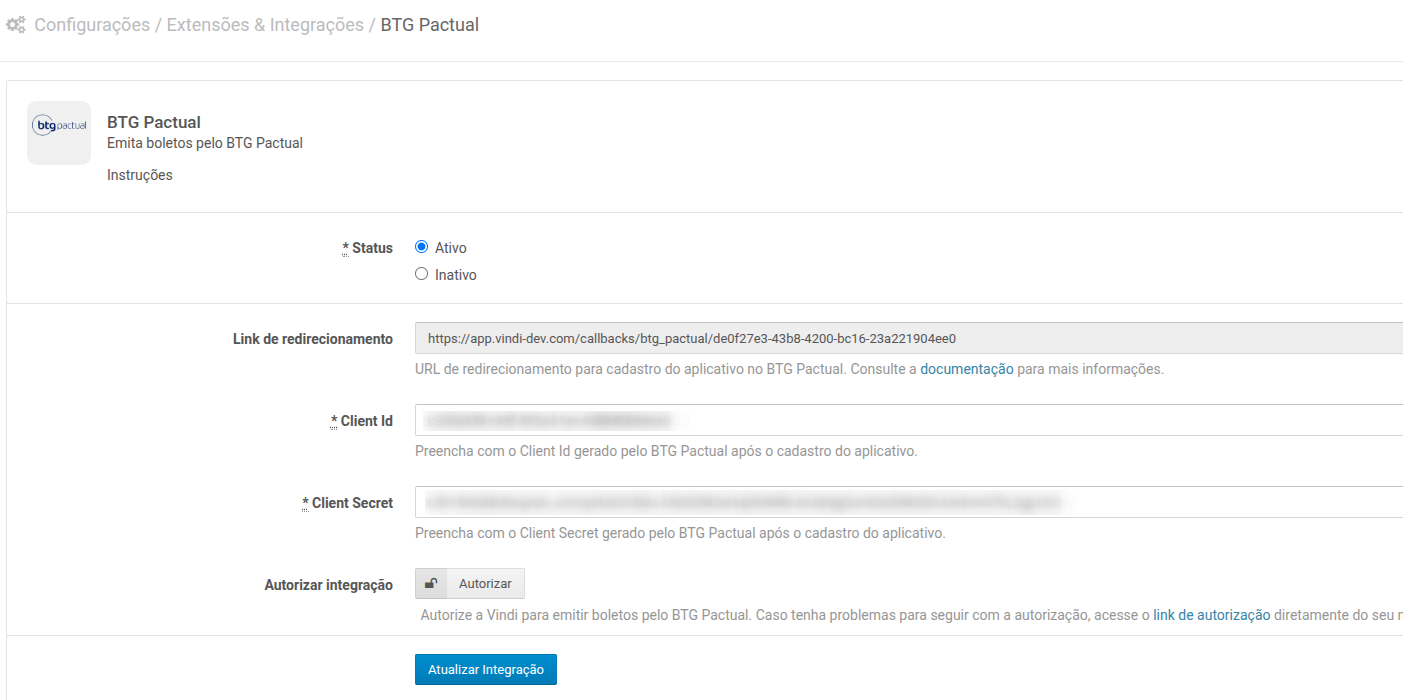This screenshot has height=700, width=1403.
Task: Click the current BTG Pactual breadcrumb item
Action: pyautogui.click(x=429, y=25)
